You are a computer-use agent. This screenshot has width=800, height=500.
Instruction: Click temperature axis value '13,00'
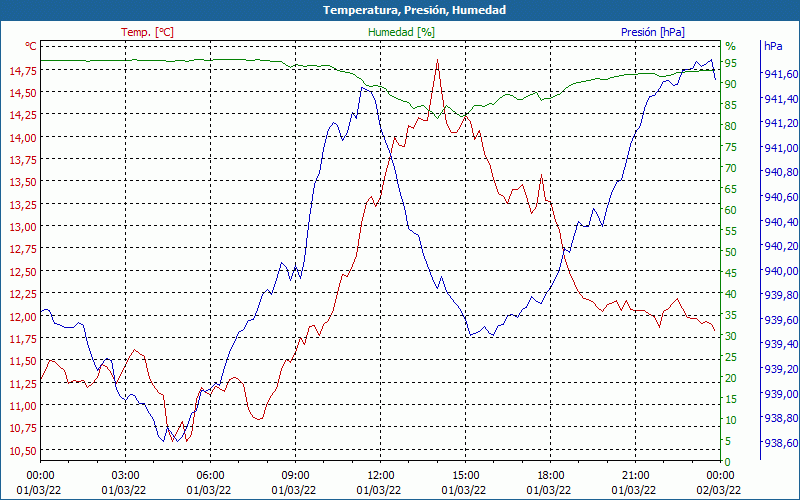[23, 227]
